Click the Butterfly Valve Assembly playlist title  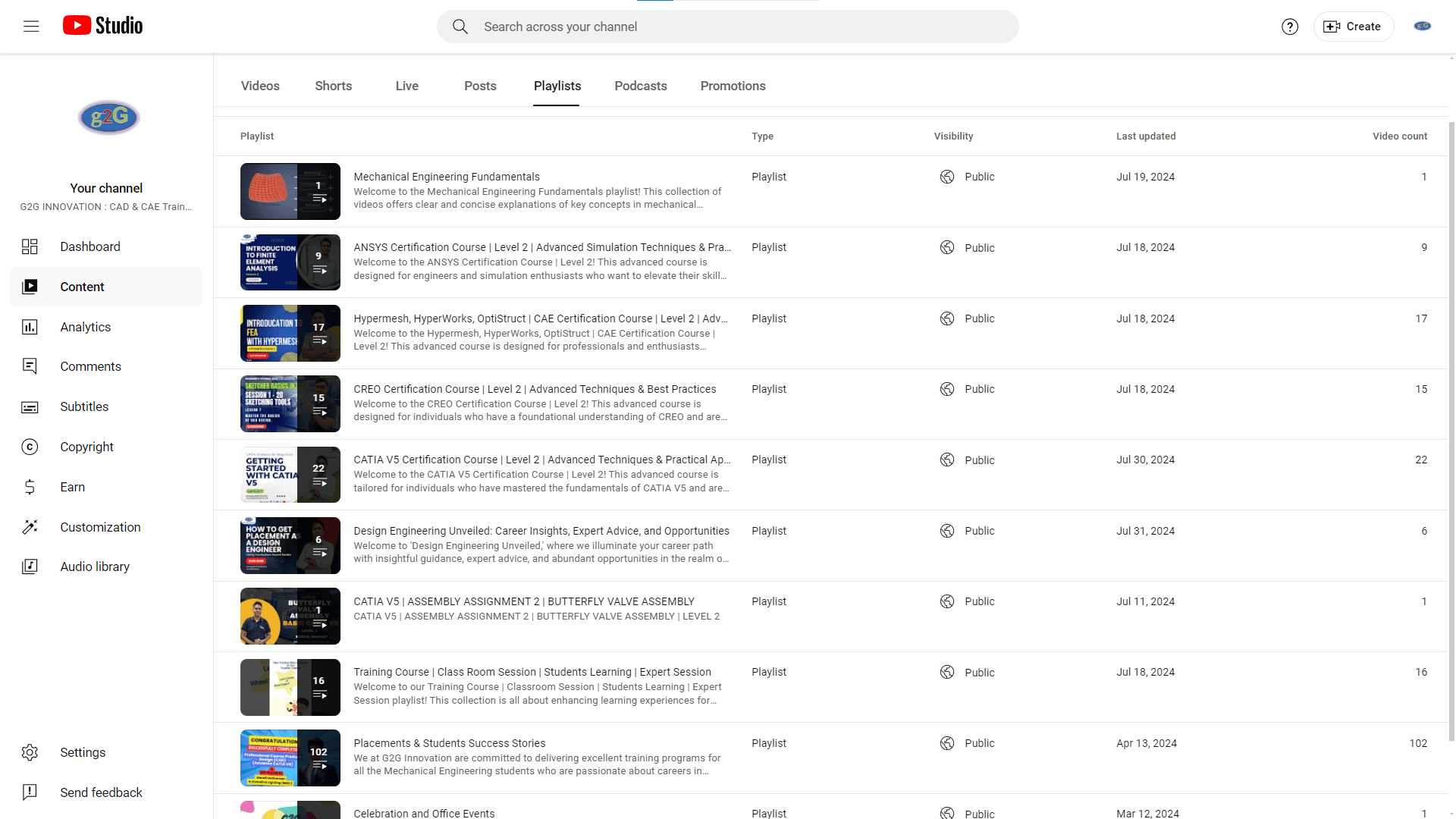pyautogui.click(x=524, y=601)
